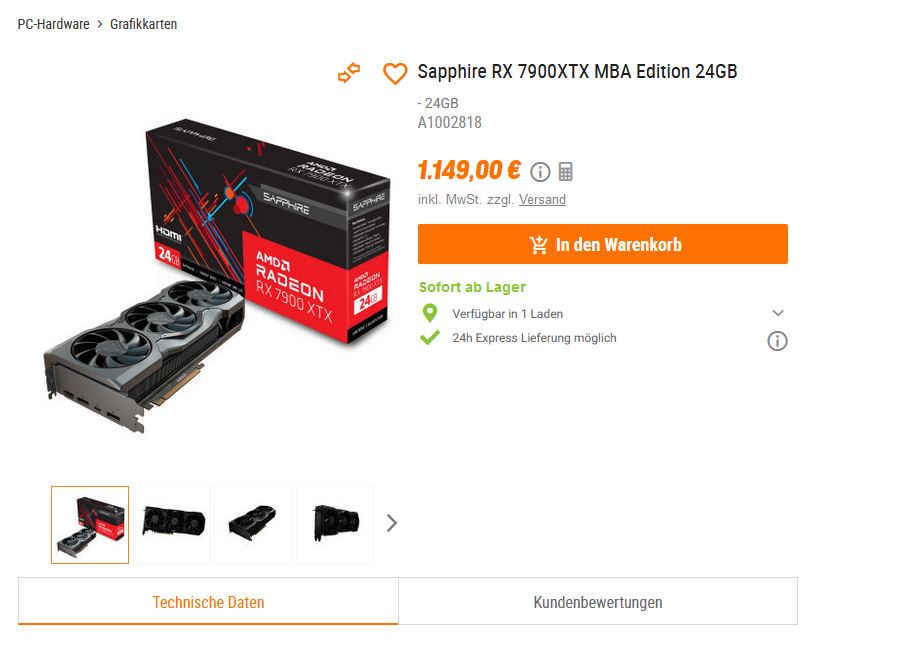Image resolution: width=917 pixels, height=648 pixels.
Task: Click In den Warenkorb button
Action: pos(602,244)
